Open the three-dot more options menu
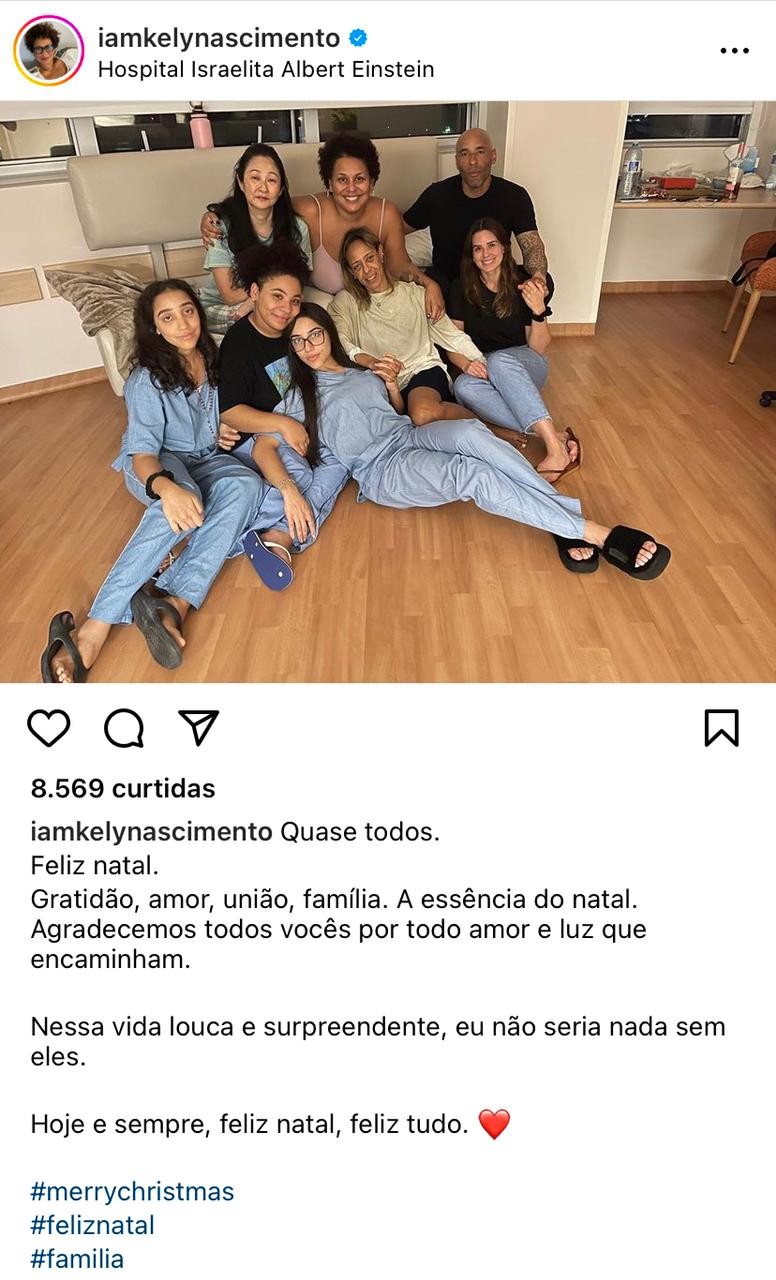This screenshot has height=1280, width=776. [x=735, y=51]
